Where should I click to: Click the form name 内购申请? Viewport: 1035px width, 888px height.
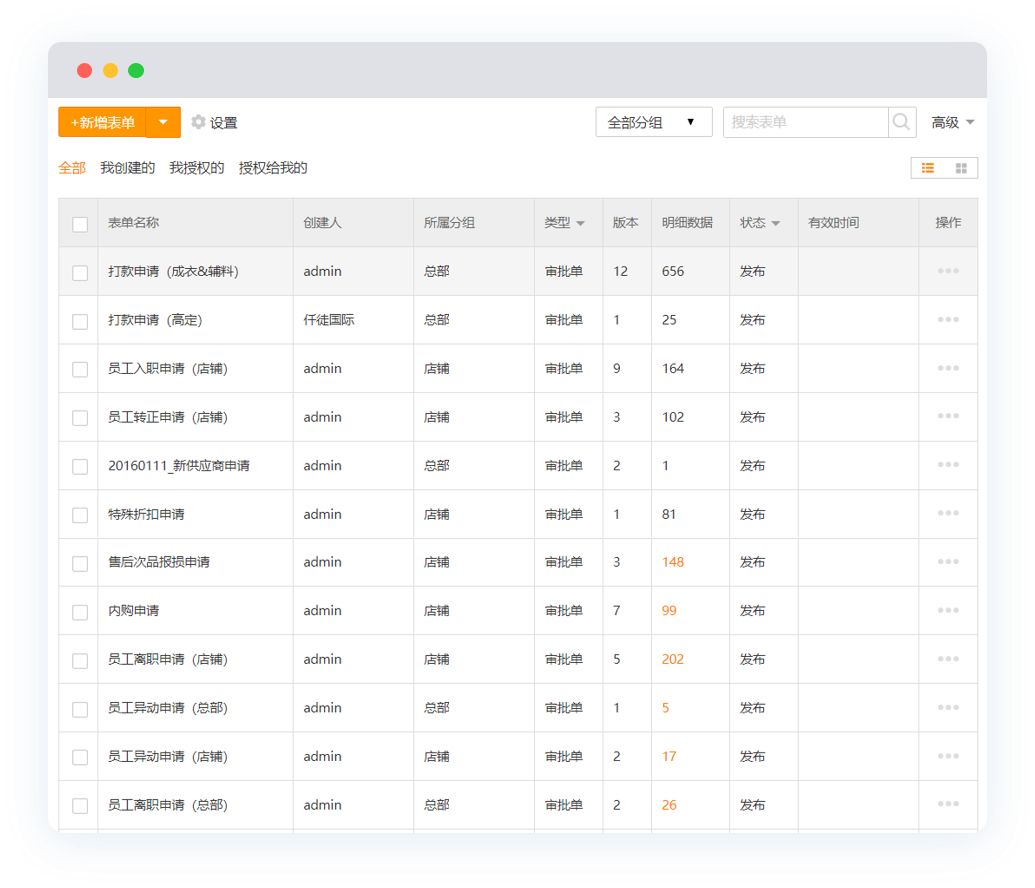pos(133,611)
